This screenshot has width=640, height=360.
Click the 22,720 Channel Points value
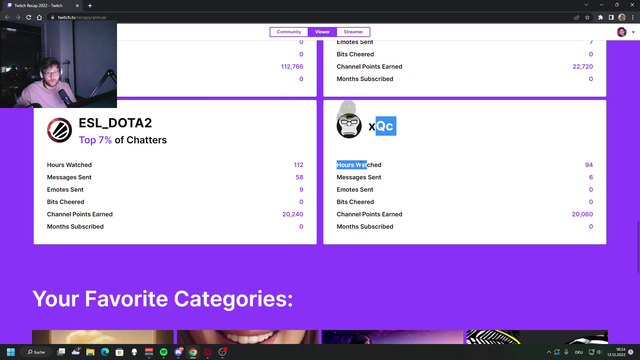pos(582,67)
